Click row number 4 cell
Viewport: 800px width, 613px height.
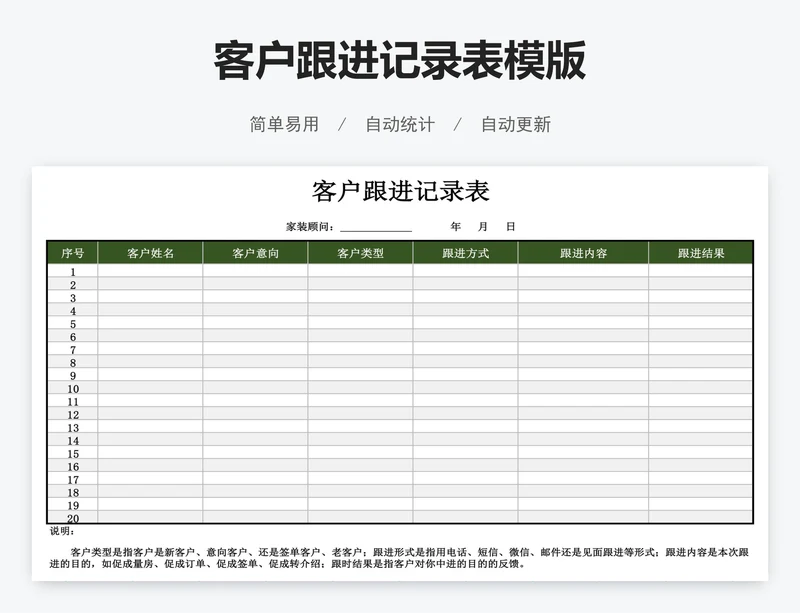coord(72,310)
